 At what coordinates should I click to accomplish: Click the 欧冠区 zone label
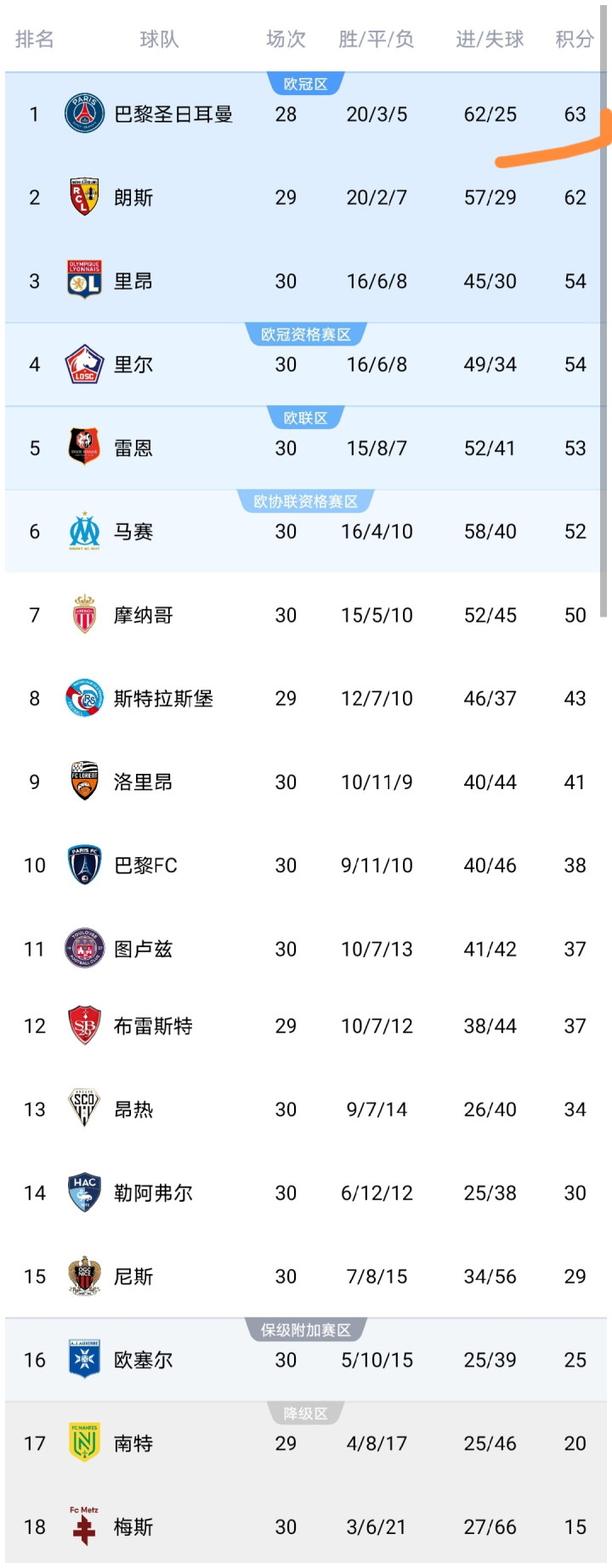(x=305, y=84)
